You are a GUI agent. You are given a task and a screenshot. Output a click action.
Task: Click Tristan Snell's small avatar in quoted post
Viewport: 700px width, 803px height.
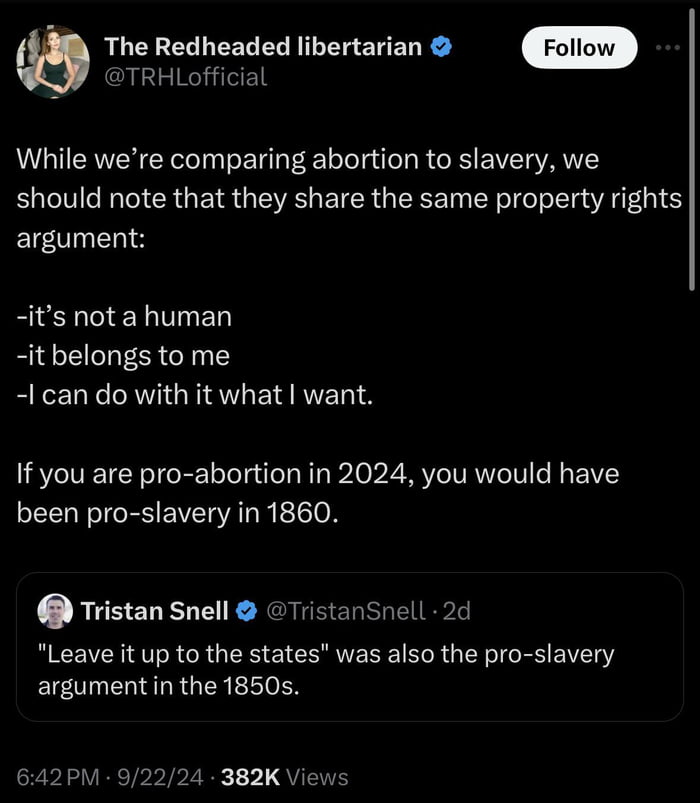[x=55, y=611]
